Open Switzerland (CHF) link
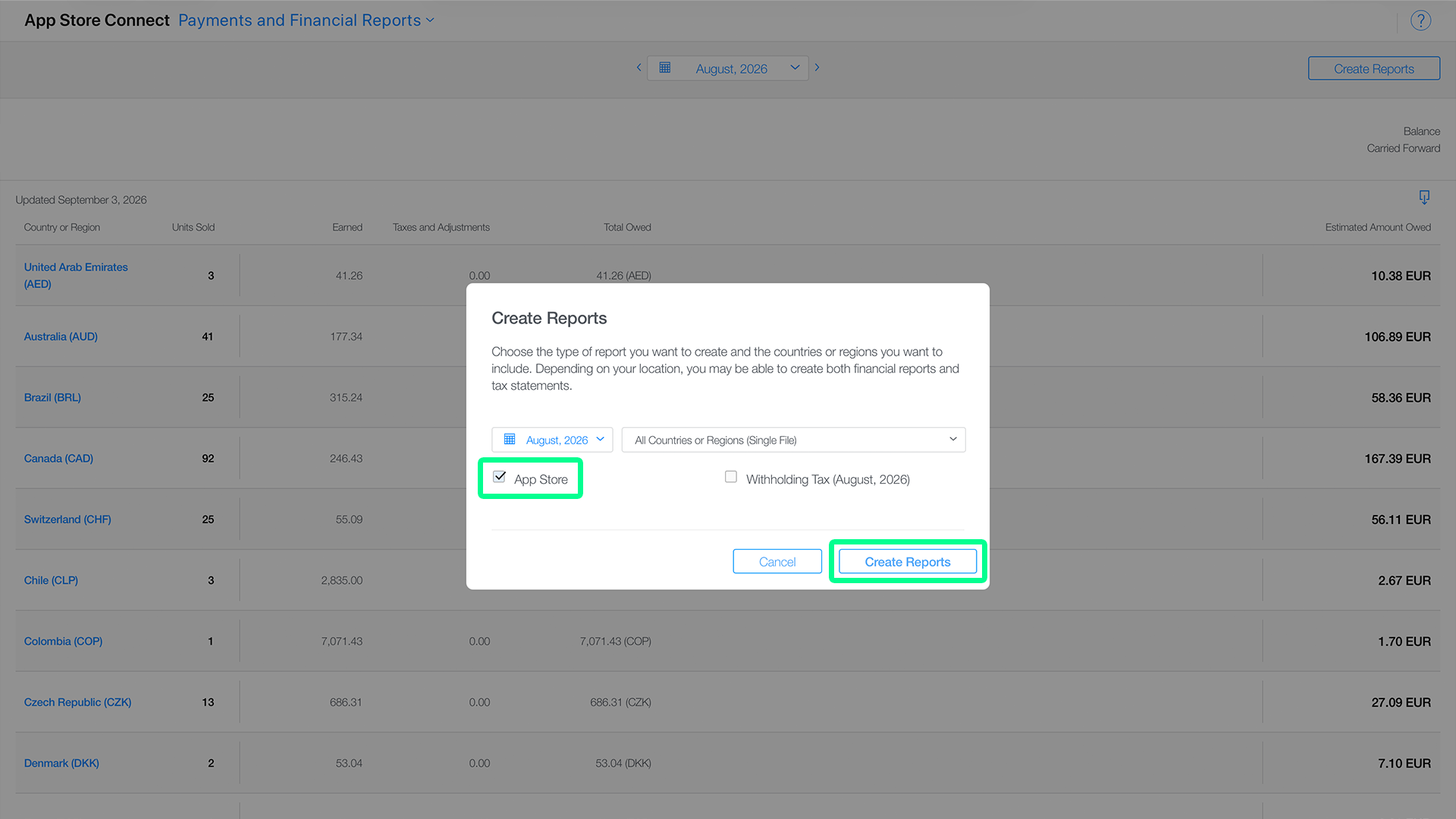The height and width of the screenshot is (819, 1456). (x=67, y=519)
